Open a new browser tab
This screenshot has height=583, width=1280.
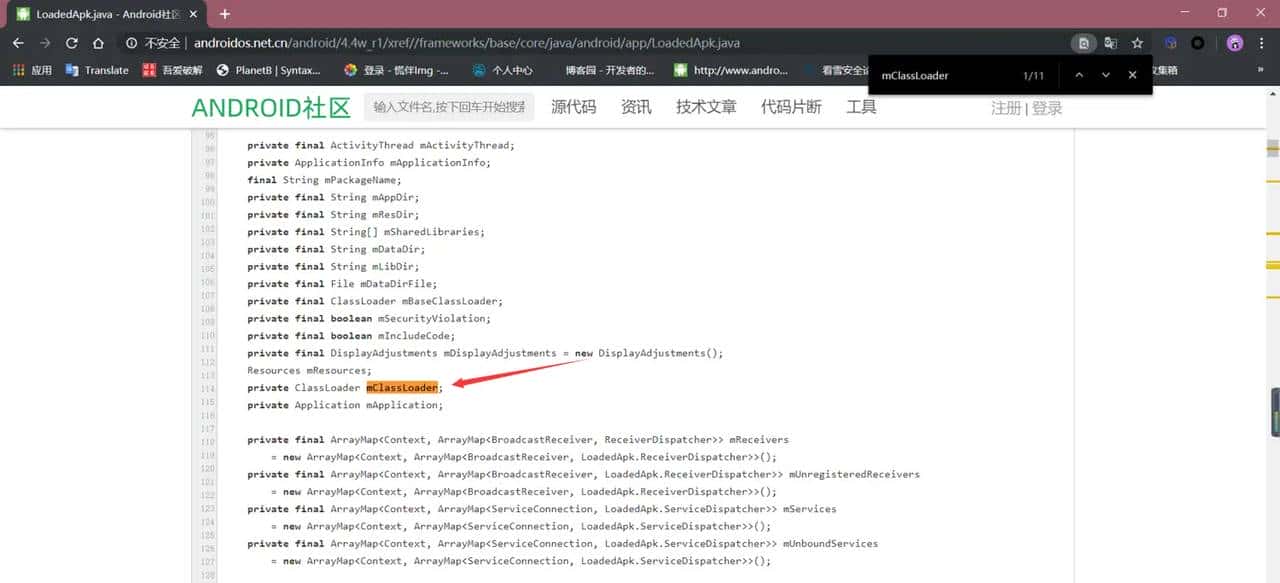click(225, 14)
